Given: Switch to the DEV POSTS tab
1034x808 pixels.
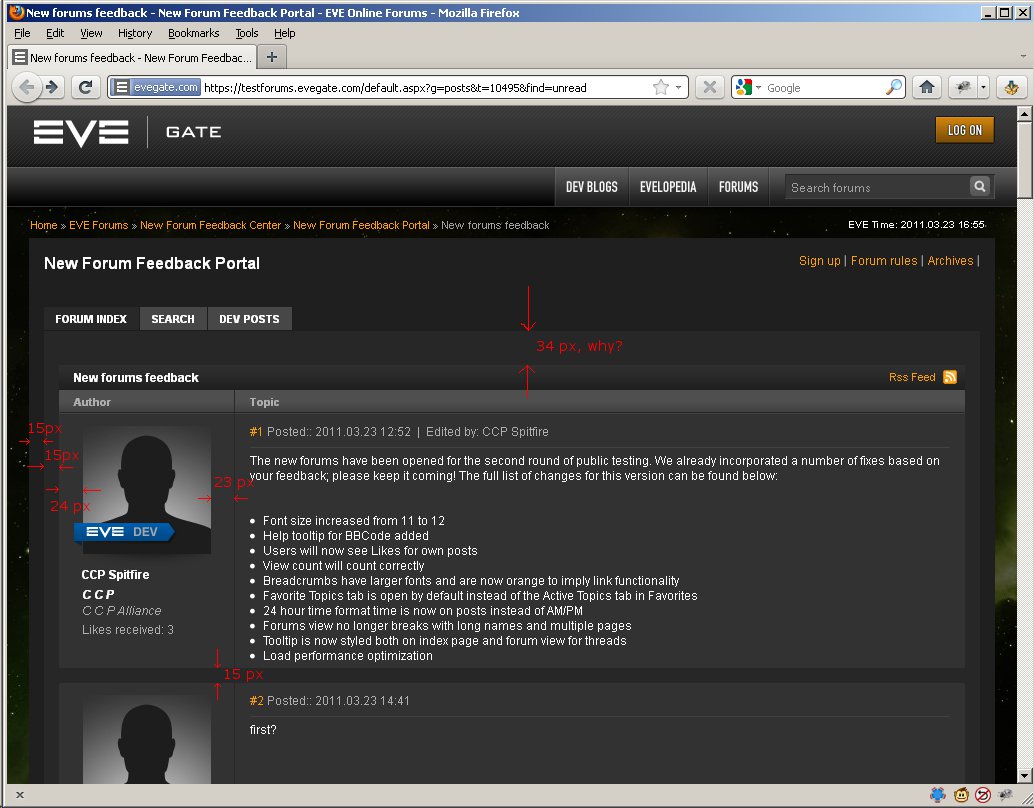Looking at the screenshot, I should point(249,319).
